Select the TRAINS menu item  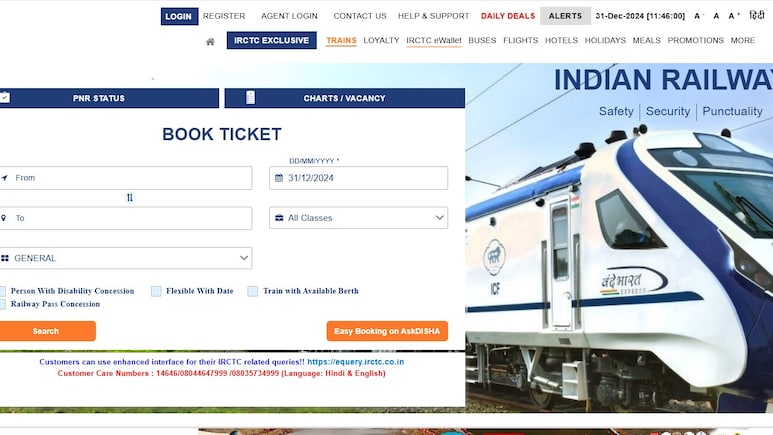(x=341, y=40)
